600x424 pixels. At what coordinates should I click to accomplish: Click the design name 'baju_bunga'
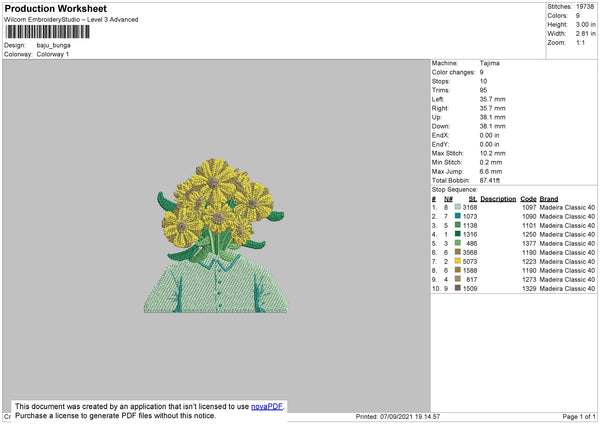(x=54, y=45)
